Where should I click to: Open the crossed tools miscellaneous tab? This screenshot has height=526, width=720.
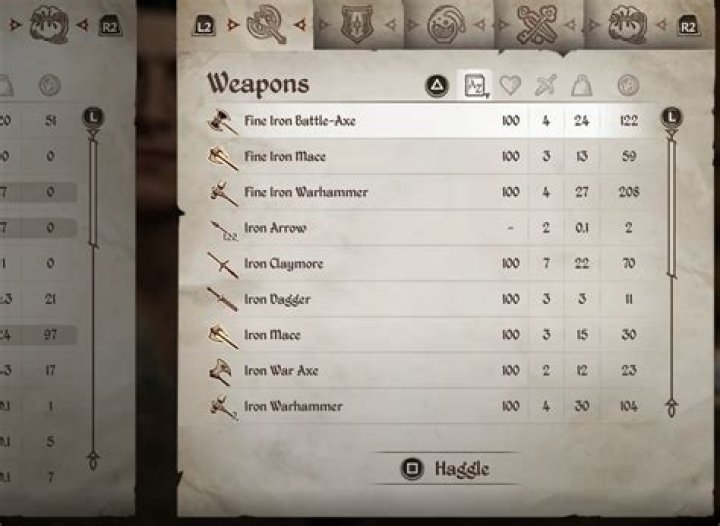(x=536, y=25)
